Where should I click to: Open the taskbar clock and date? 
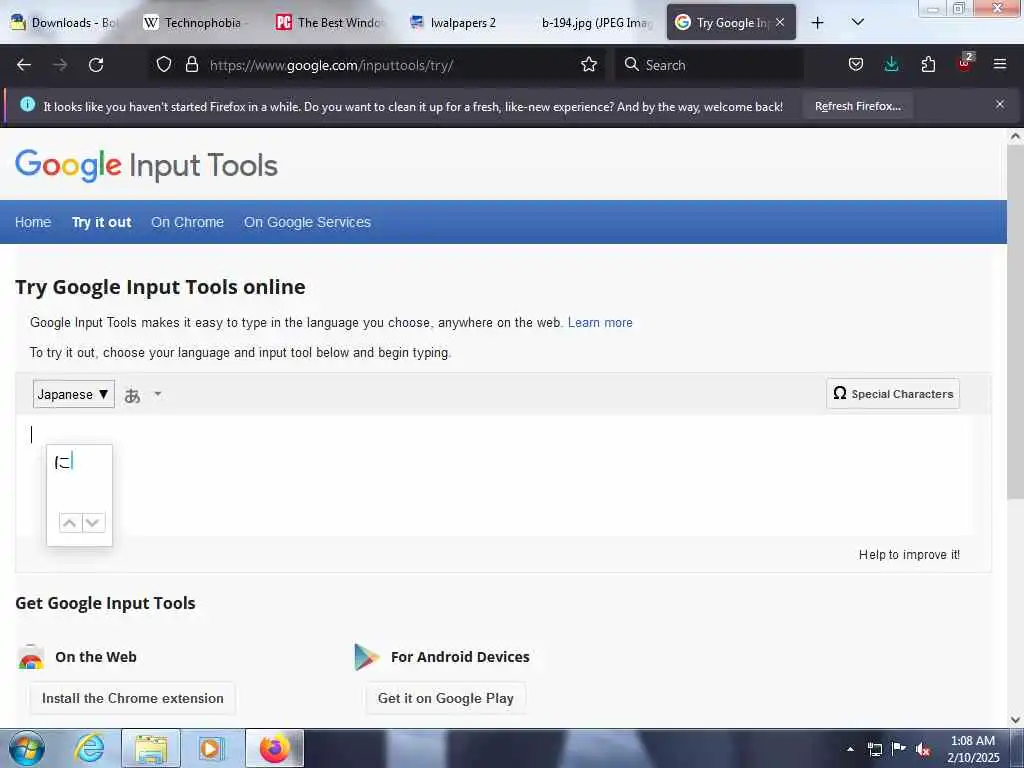point(973,749)
